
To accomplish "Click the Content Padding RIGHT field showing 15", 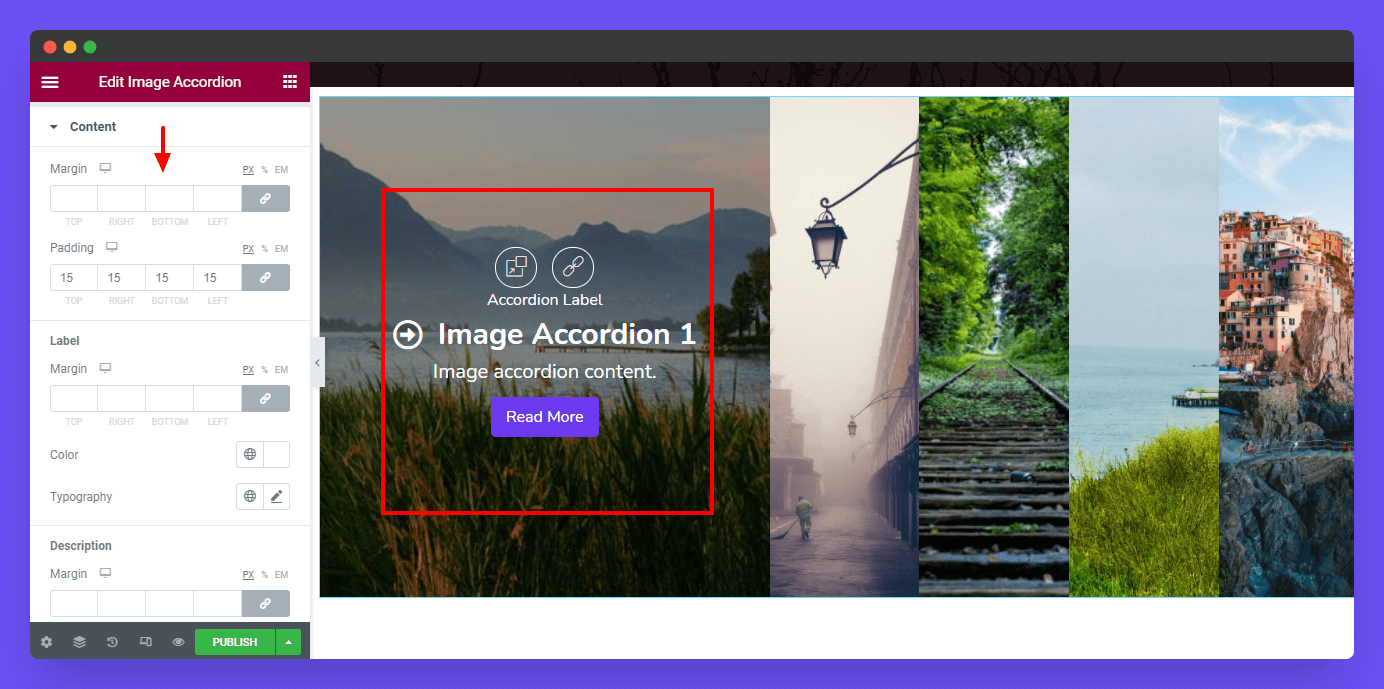I will coord(122,278).
